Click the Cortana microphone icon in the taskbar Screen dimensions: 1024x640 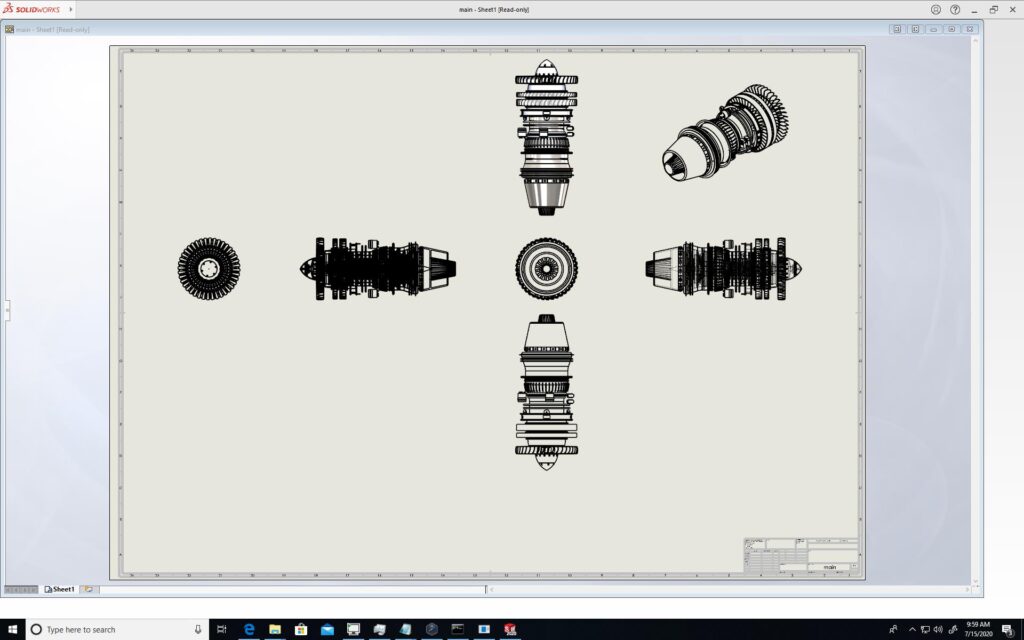pos(198,629)
